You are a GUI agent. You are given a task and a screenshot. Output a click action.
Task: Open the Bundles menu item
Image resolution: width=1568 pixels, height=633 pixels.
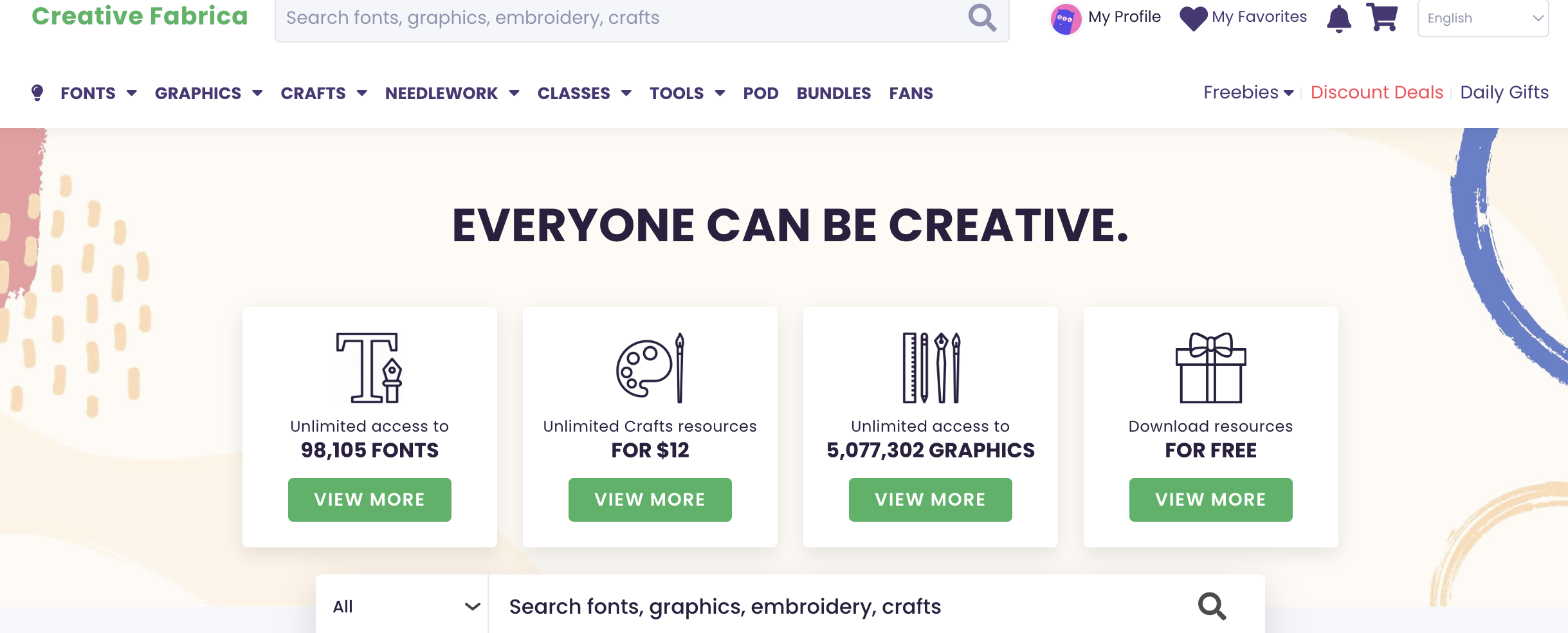[834, 93]
